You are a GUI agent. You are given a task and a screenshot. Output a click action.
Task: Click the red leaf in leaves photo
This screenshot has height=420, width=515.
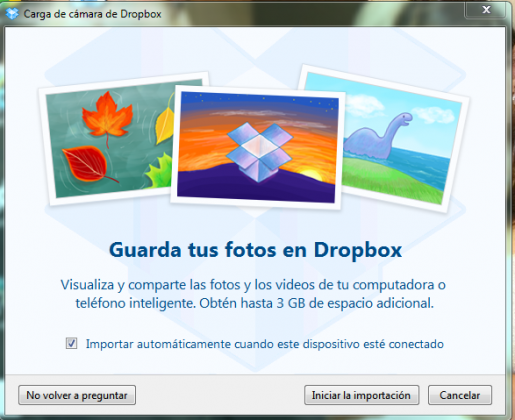point(87,164)
